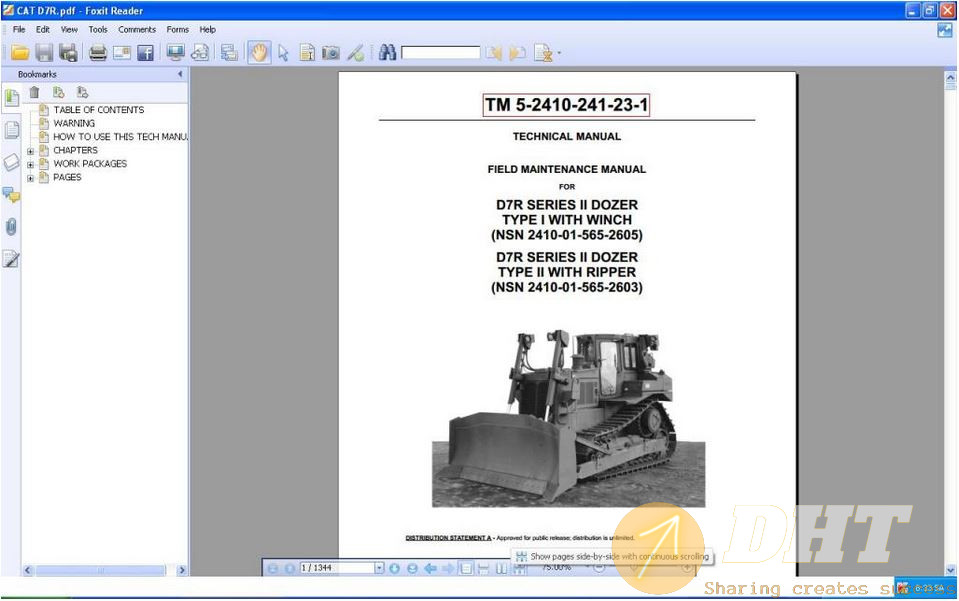The image size is (959, 601).
Task: Click the stacked windows toolbar icon
Action: (229, 53)
